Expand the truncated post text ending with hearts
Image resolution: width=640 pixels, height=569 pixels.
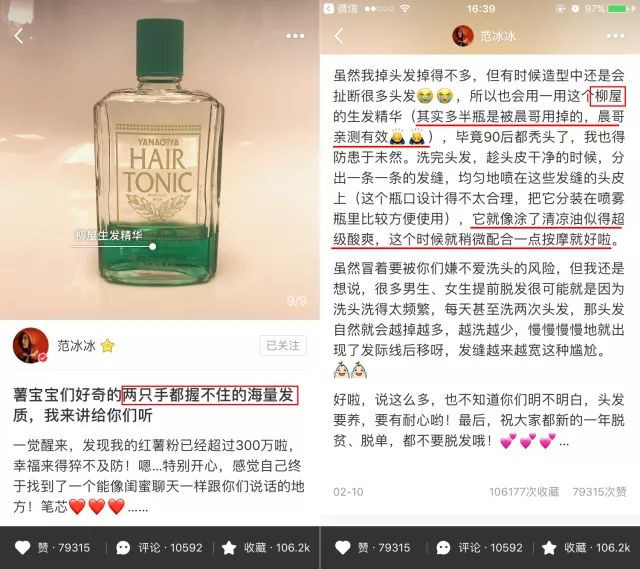tap(138, 508)
